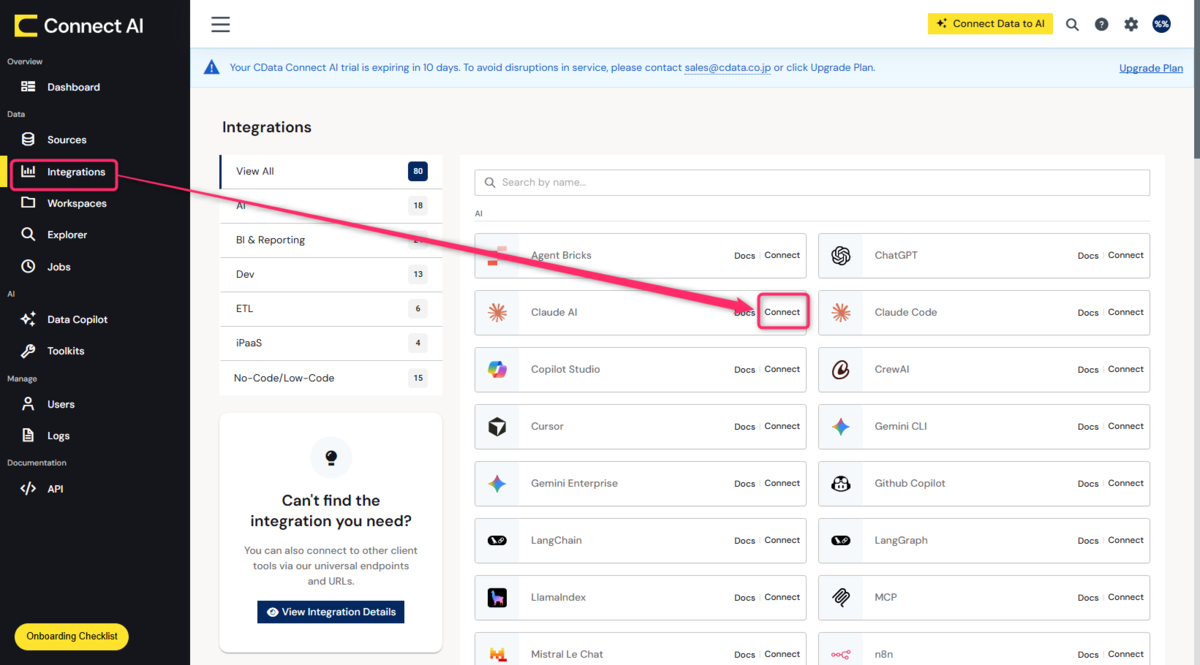Click View Integration Details button

[331, 612]
